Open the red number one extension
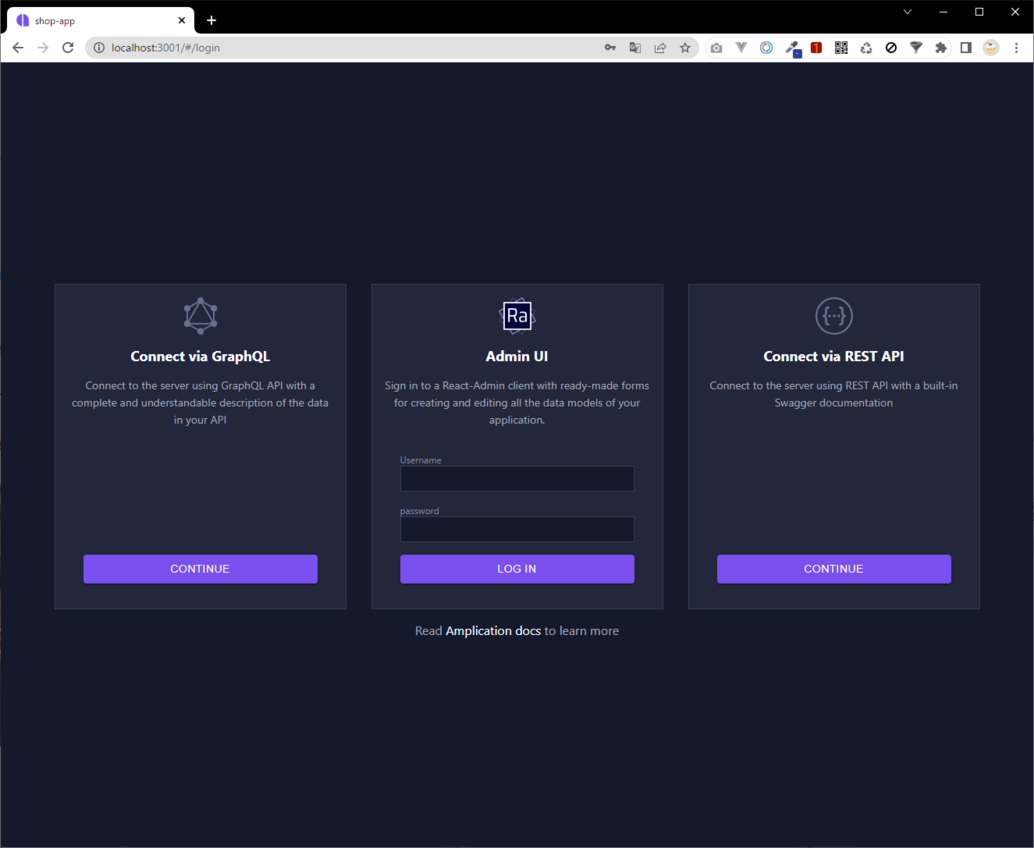 816,47
